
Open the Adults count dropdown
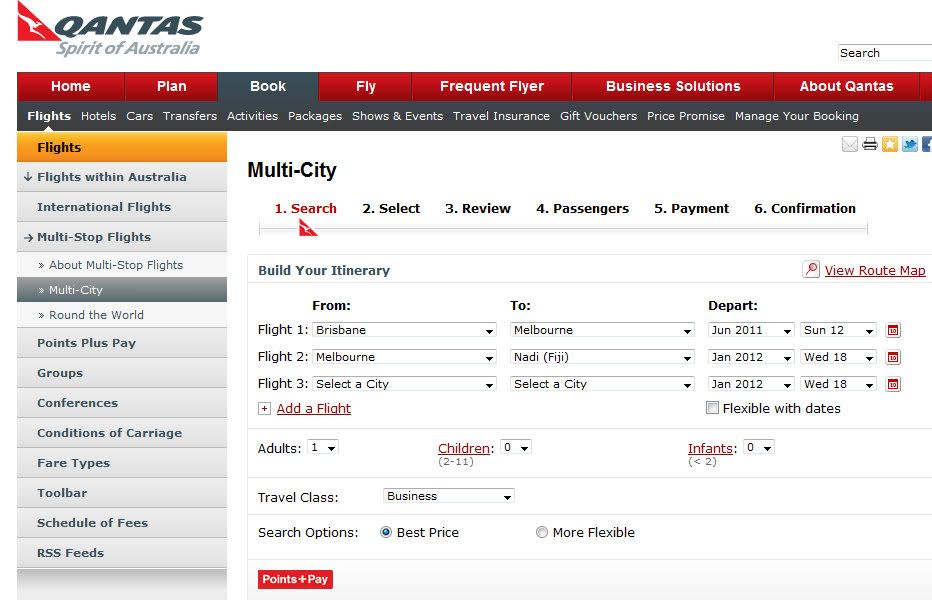323,447
